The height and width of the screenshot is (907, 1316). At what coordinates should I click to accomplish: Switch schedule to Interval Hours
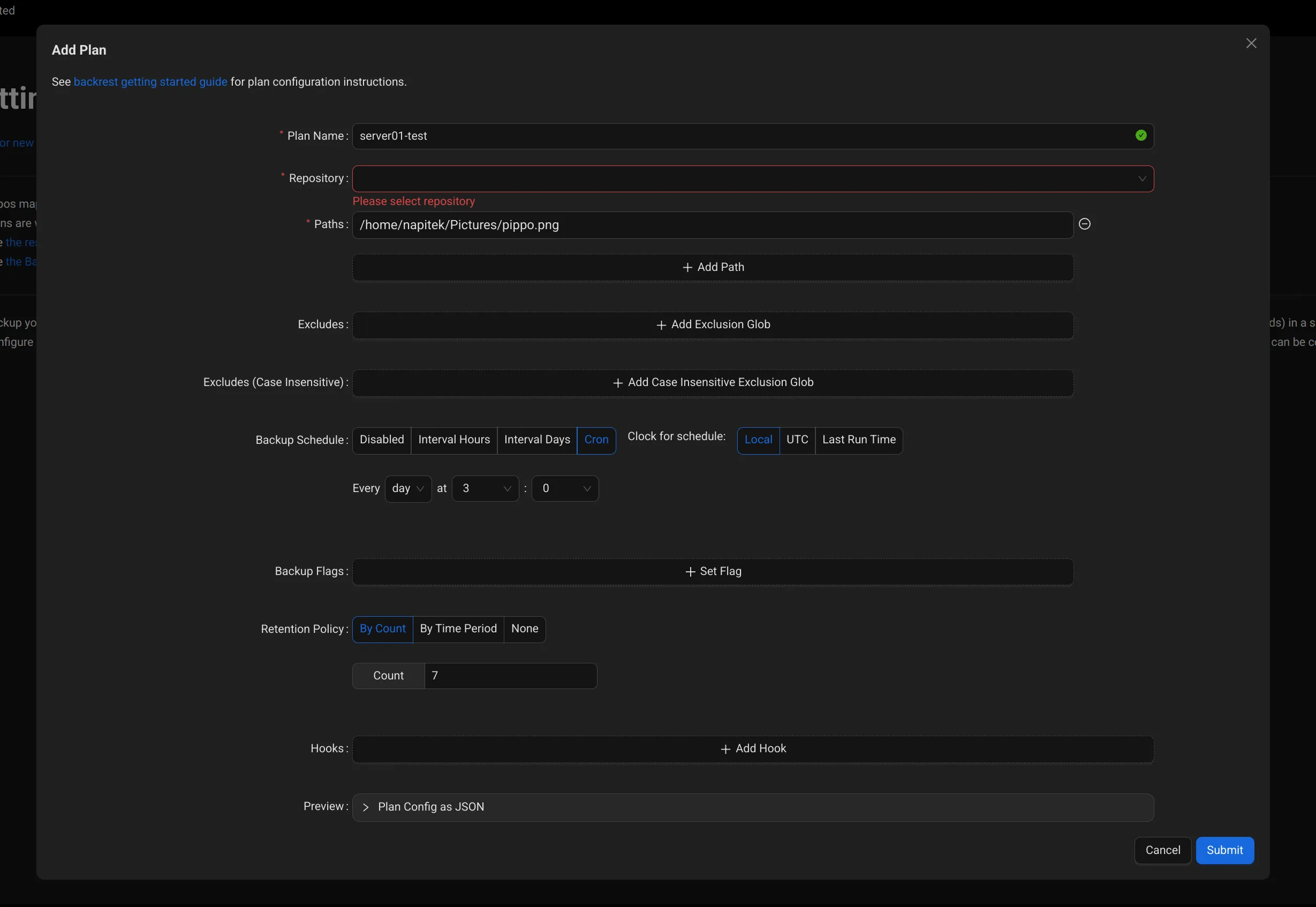click(453, 440)
